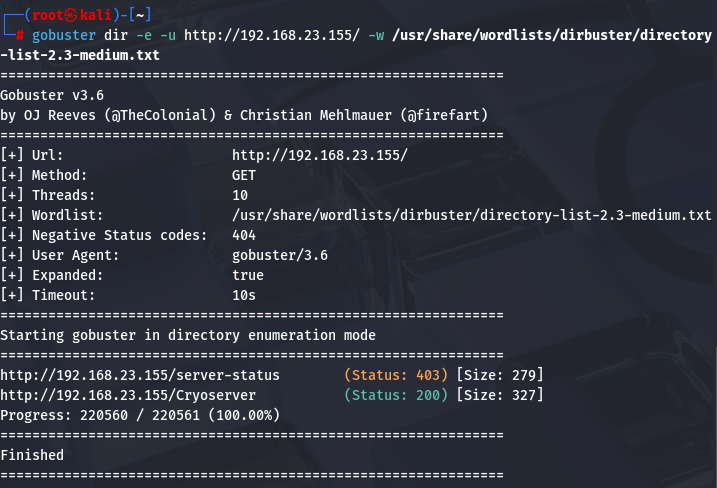Click the Wordlist path in the settings list
Image resolution: width=717 pixels, height=488 pixels.
tap(472, 215)
